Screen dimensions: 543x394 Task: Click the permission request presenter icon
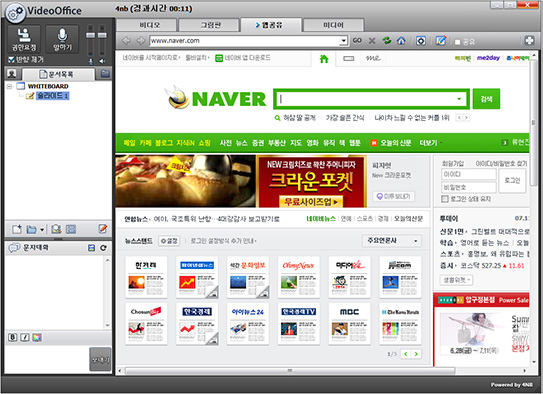(24, 39)
